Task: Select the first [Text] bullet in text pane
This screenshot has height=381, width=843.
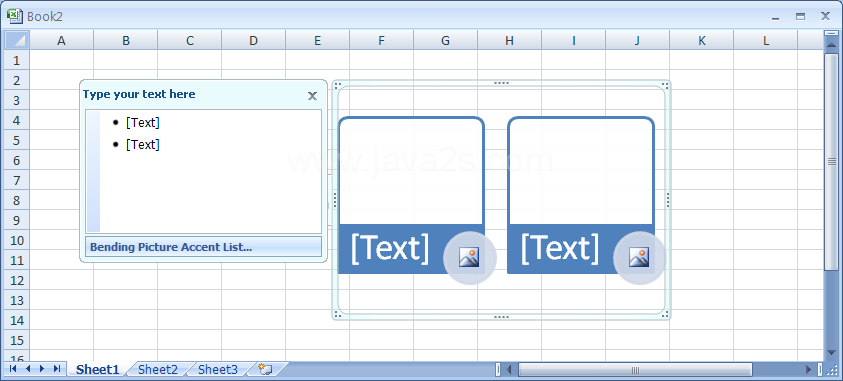Action: coord(142,123)
